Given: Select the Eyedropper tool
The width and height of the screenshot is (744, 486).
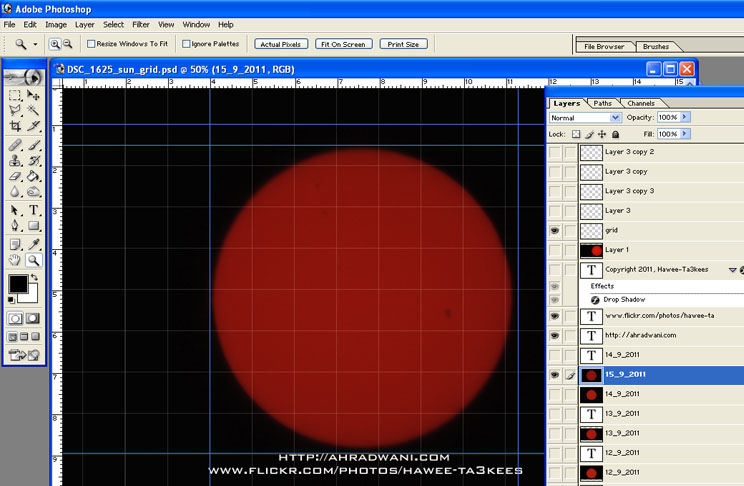Looking at the screenshot, I should point(34,243).
